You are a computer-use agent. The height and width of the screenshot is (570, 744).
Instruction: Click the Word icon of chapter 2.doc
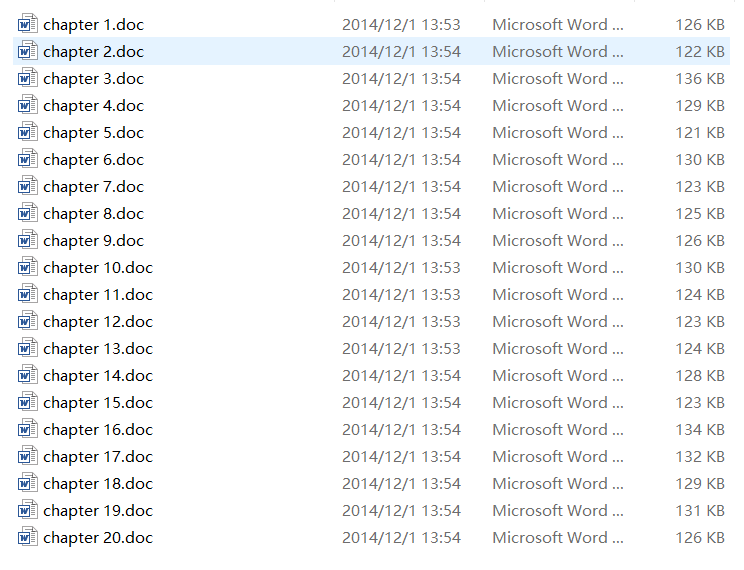28,51
